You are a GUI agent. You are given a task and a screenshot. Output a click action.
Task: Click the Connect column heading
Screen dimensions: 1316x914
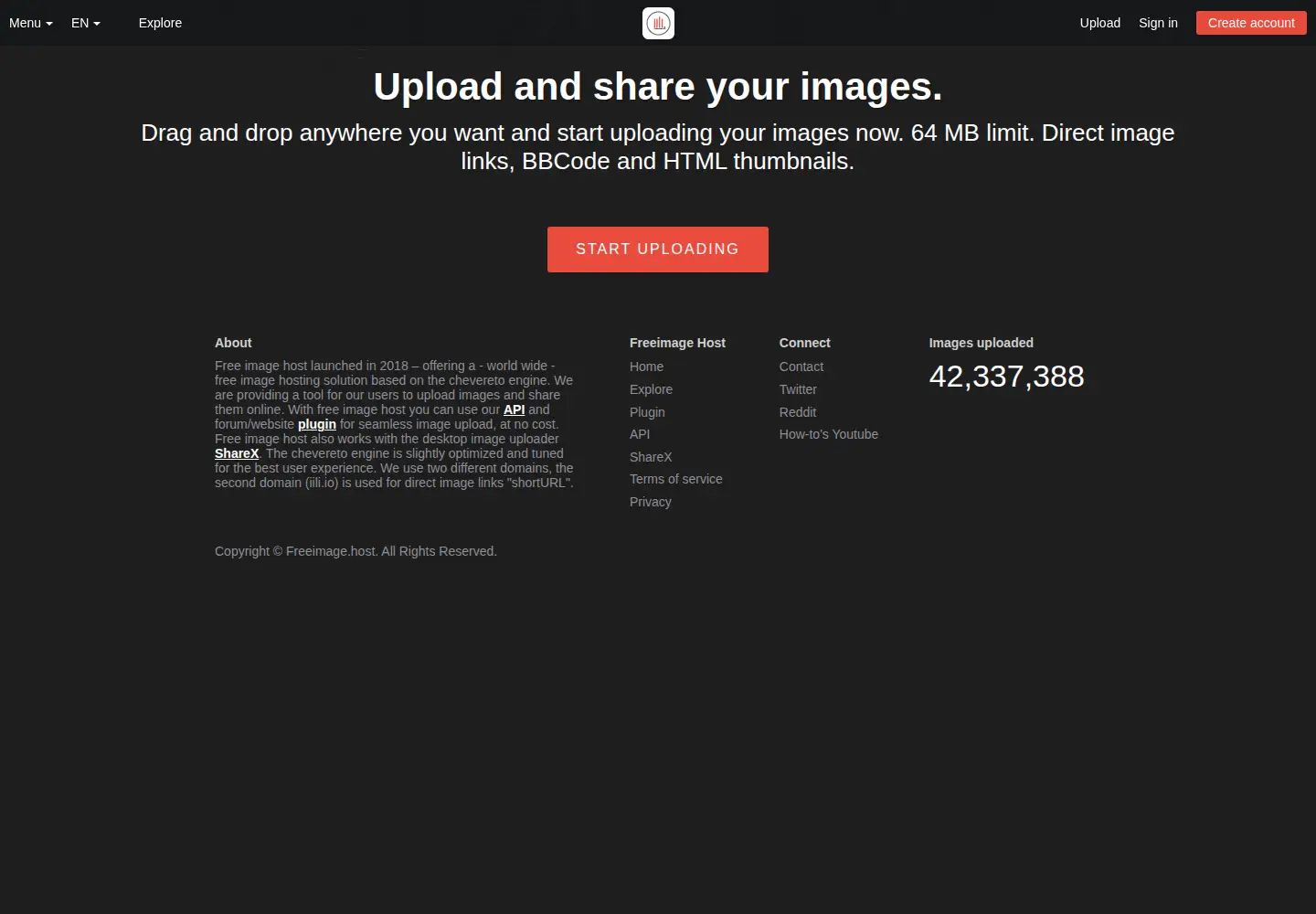click(804, 343)
